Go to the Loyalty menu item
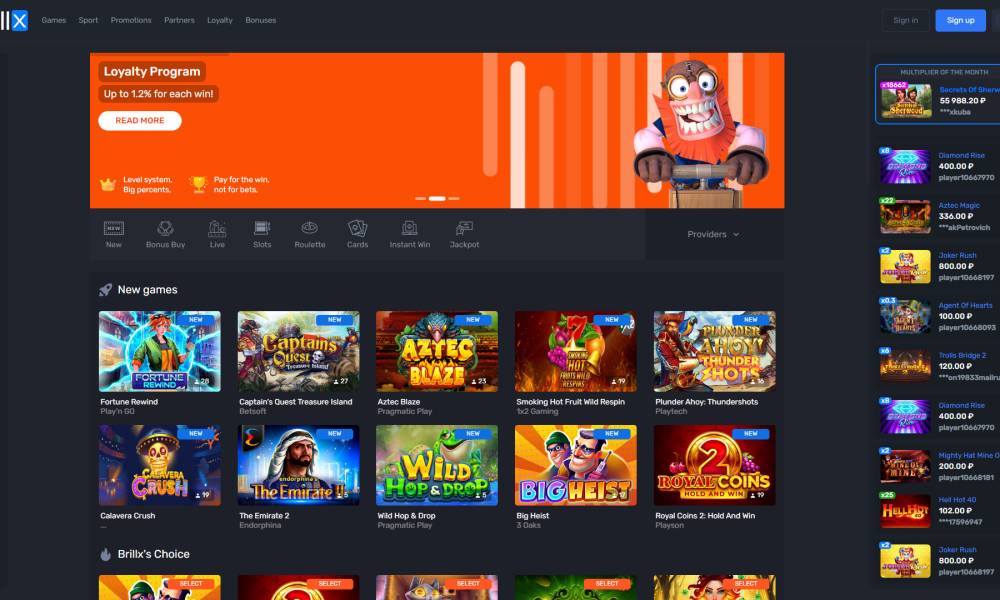Viewport: 1000px width, 600px height. tap(220, 20)
